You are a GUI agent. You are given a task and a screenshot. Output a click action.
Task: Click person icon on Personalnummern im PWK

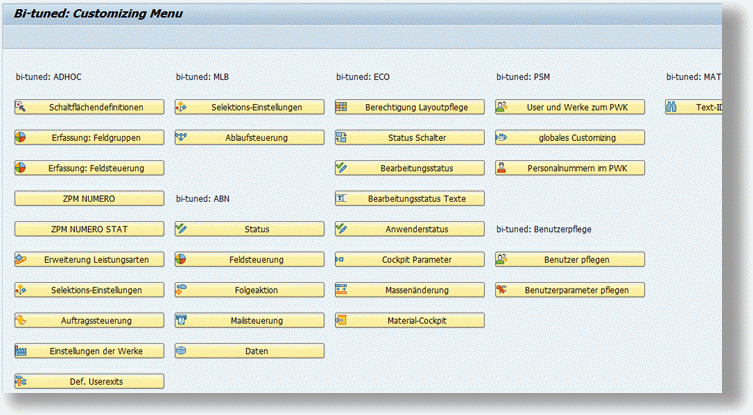(502, 168)
